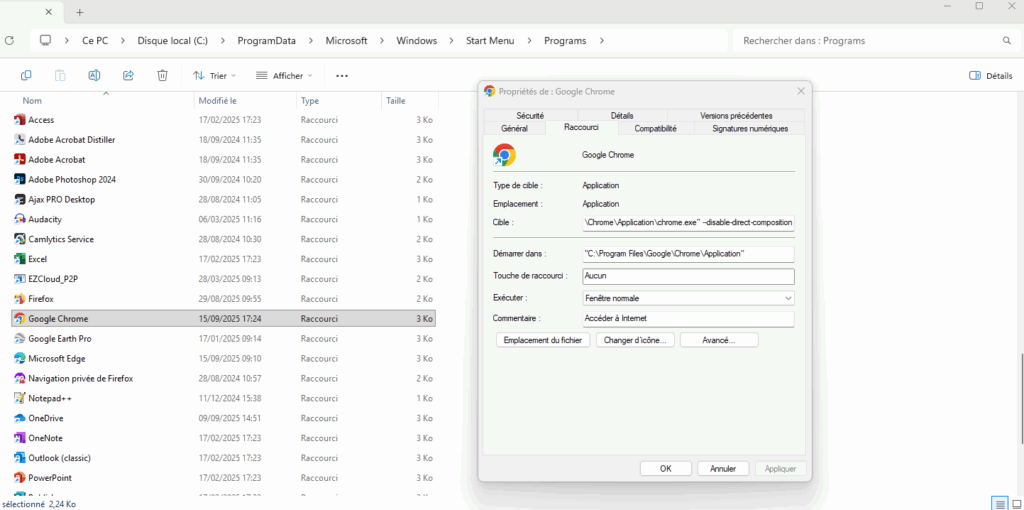
Task: Switch to the Sécurité tab
Action: coord(530,116)
